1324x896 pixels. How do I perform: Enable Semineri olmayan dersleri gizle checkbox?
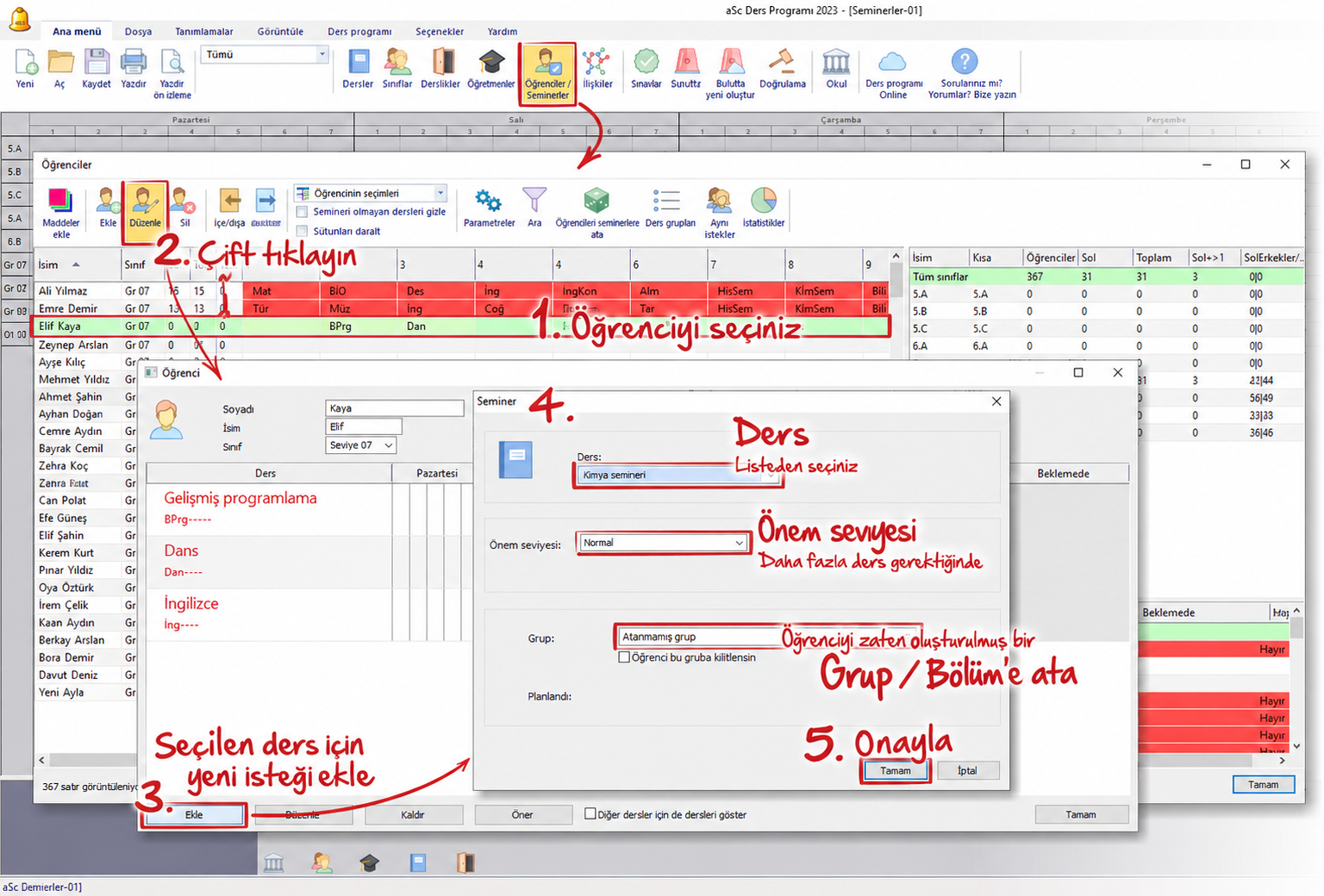(x=302, y=212)
